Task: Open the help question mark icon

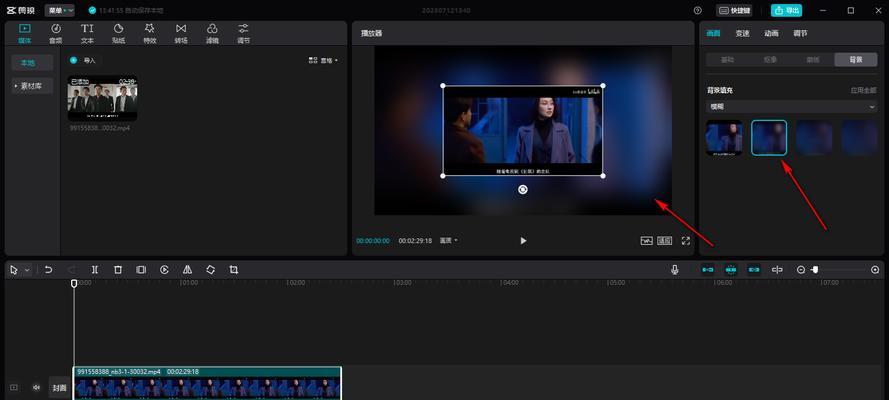Action: click(697, 10)
